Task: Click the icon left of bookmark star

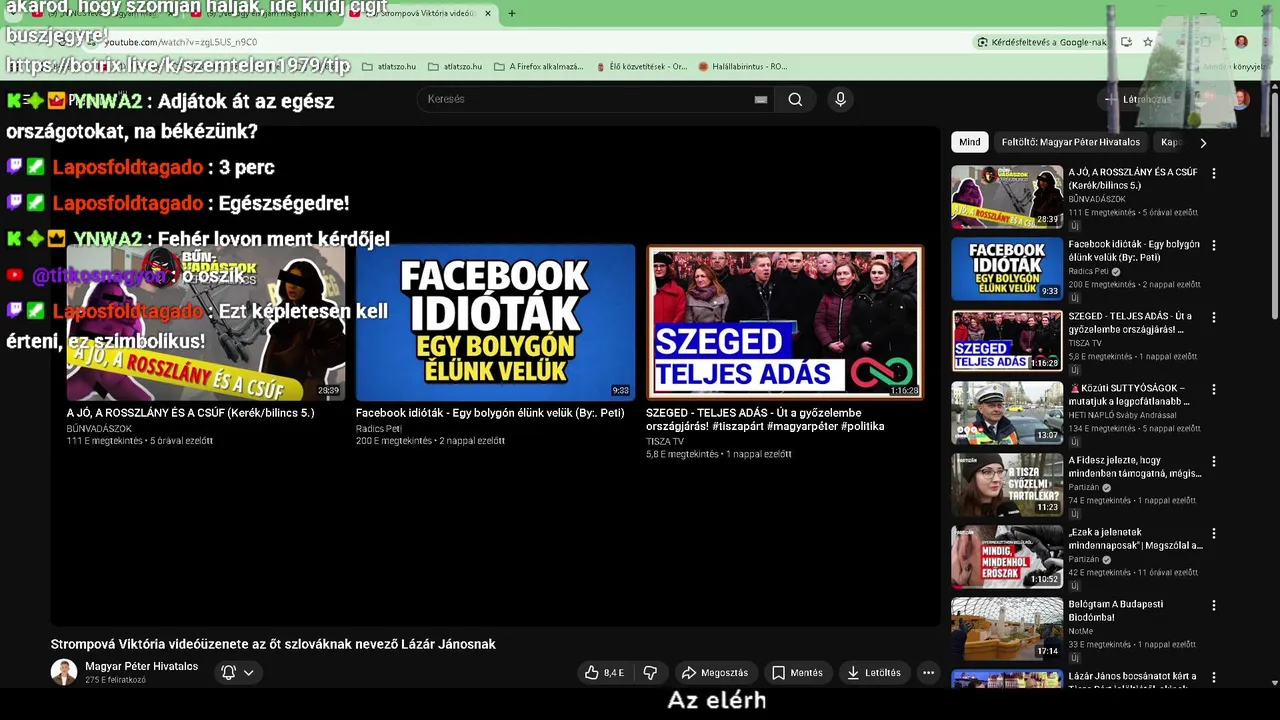Action: (x=1126, y=42)
